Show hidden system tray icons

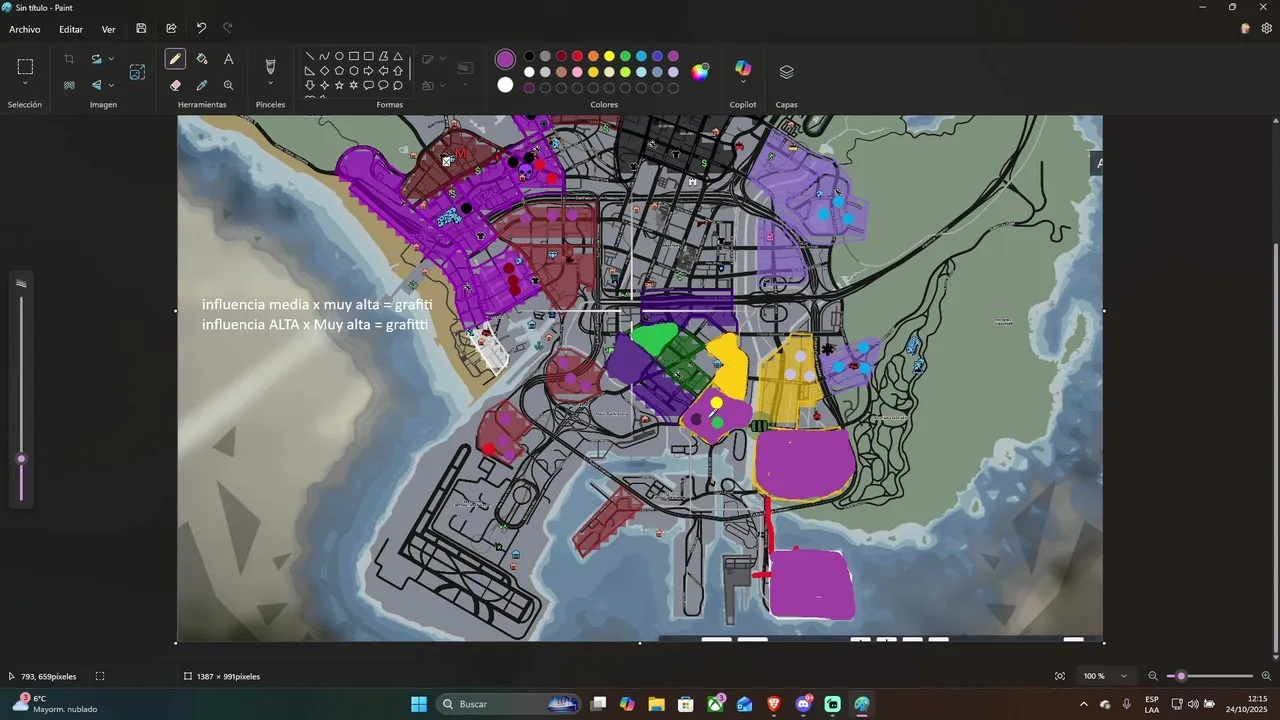(1083, 704)
